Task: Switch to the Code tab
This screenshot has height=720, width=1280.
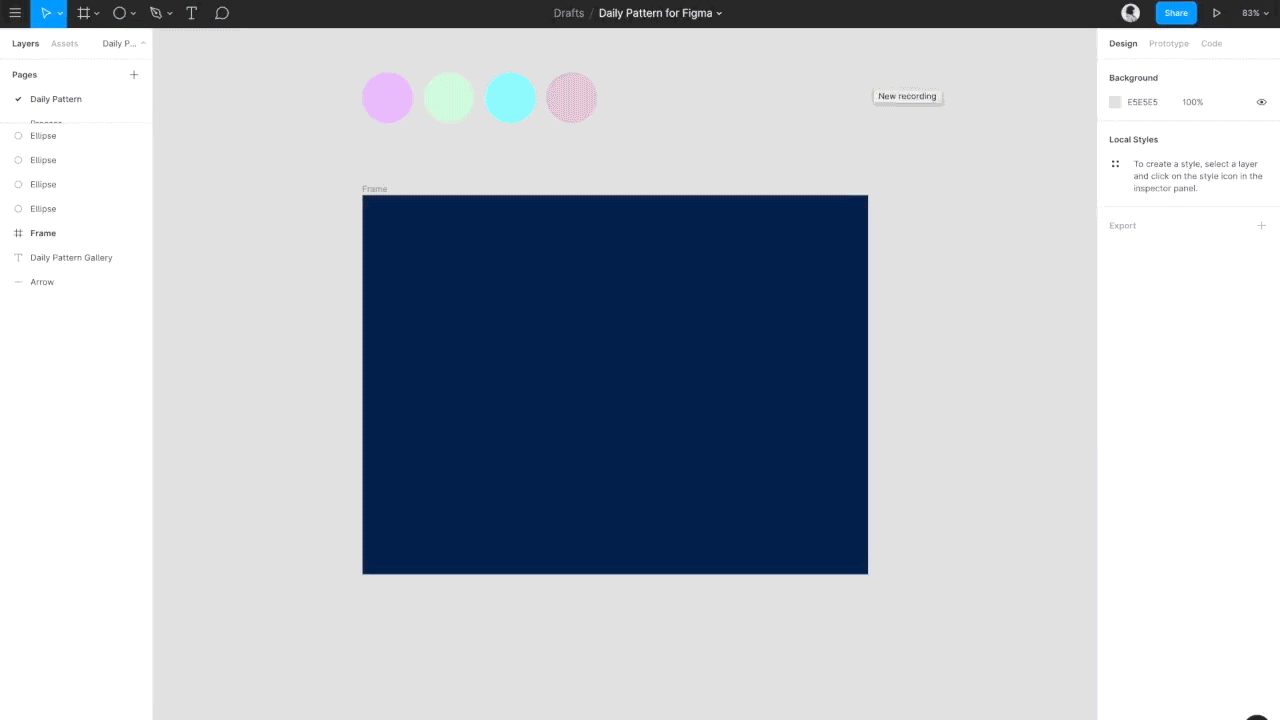Action: pos(1211,44)
